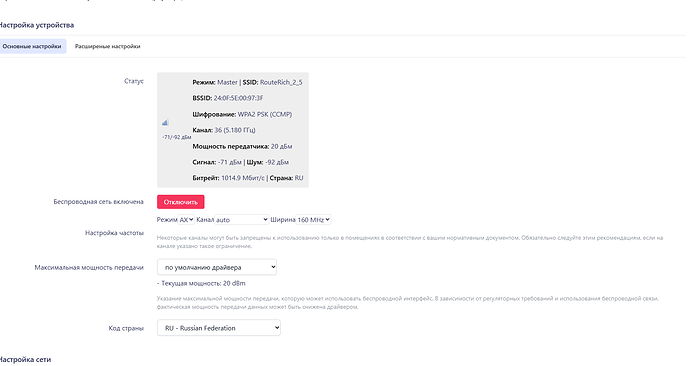
Task: Open the Ширина 160 MHz dropdown
Action: tap(313, 220)
